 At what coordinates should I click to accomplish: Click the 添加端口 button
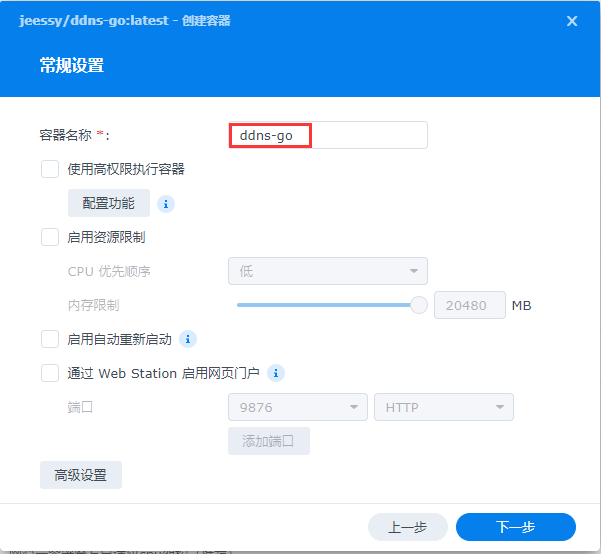tap(269, 441)
